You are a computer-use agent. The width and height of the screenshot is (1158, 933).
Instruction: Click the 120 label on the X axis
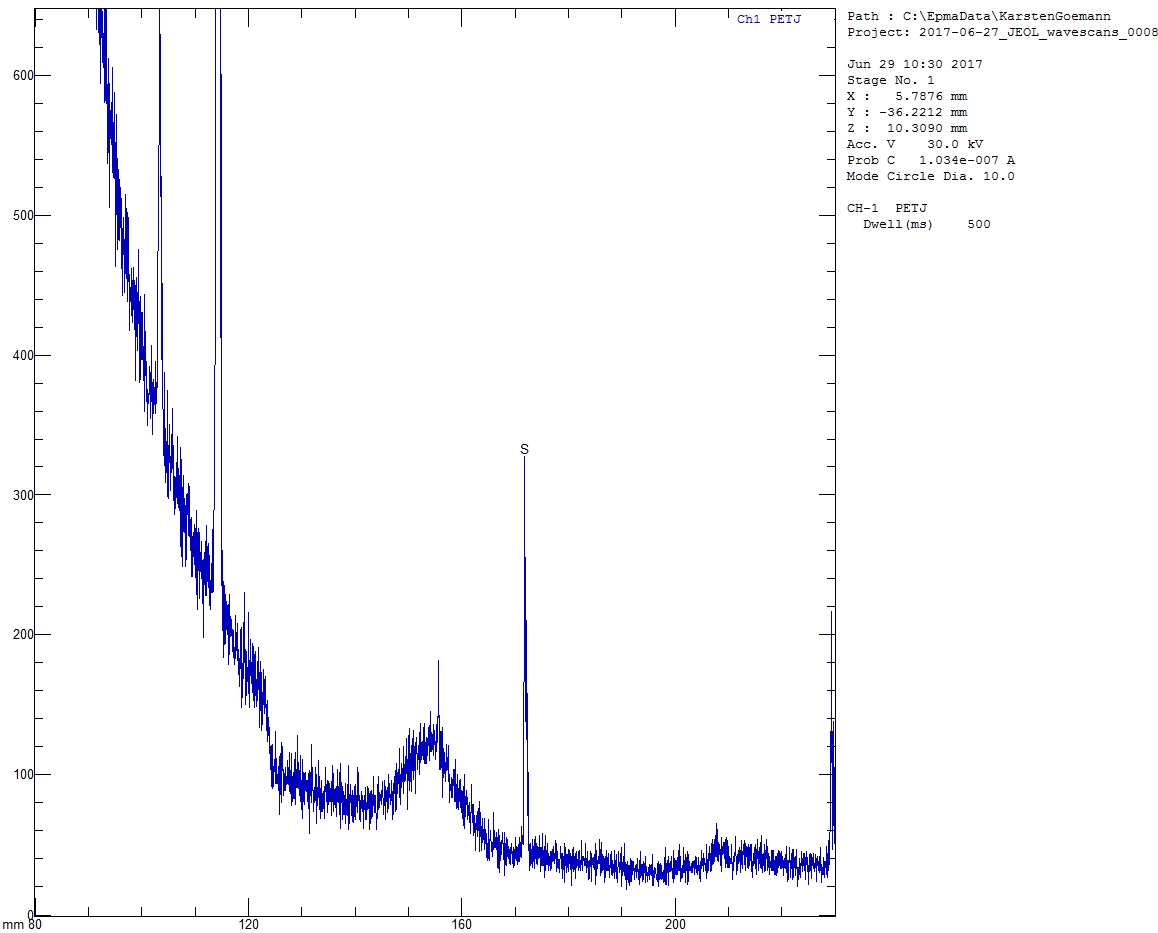[x=249, y=924]
